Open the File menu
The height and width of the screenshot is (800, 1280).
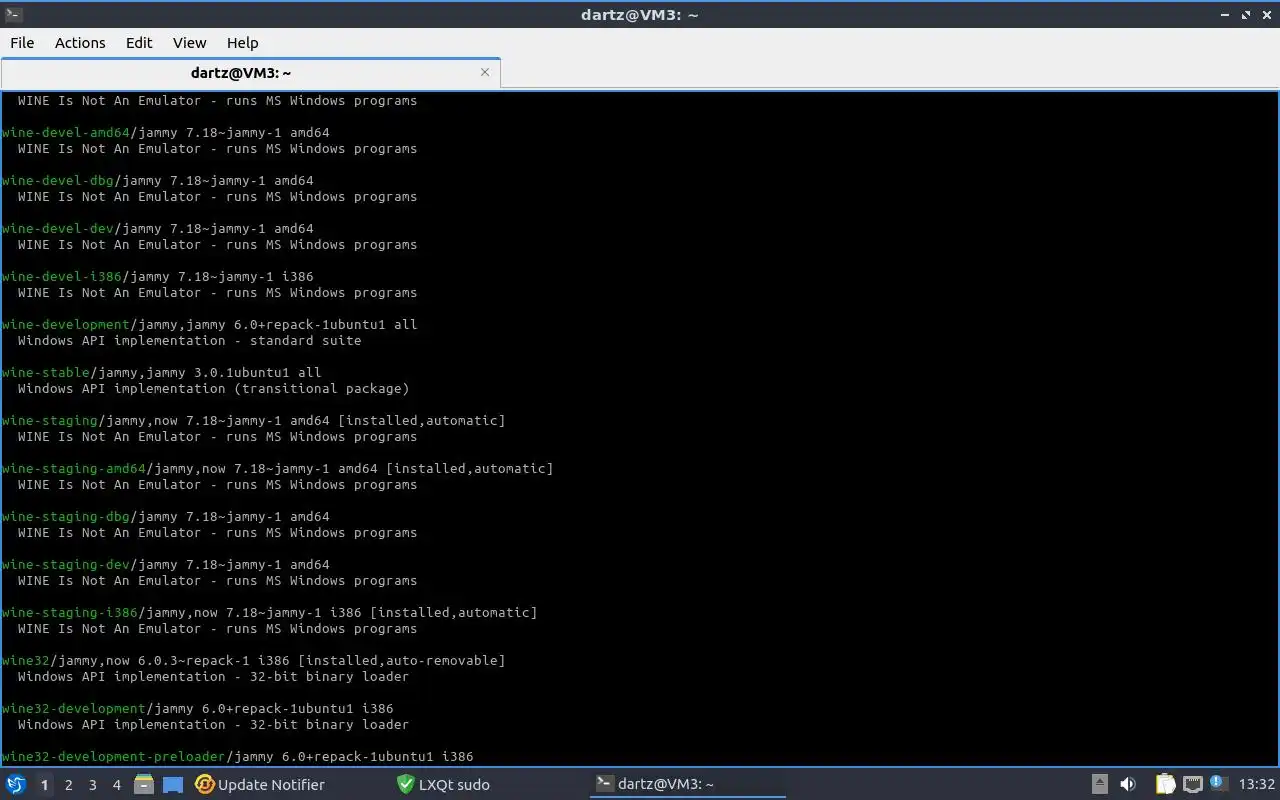pyautogui.click(x=22, y=43)
